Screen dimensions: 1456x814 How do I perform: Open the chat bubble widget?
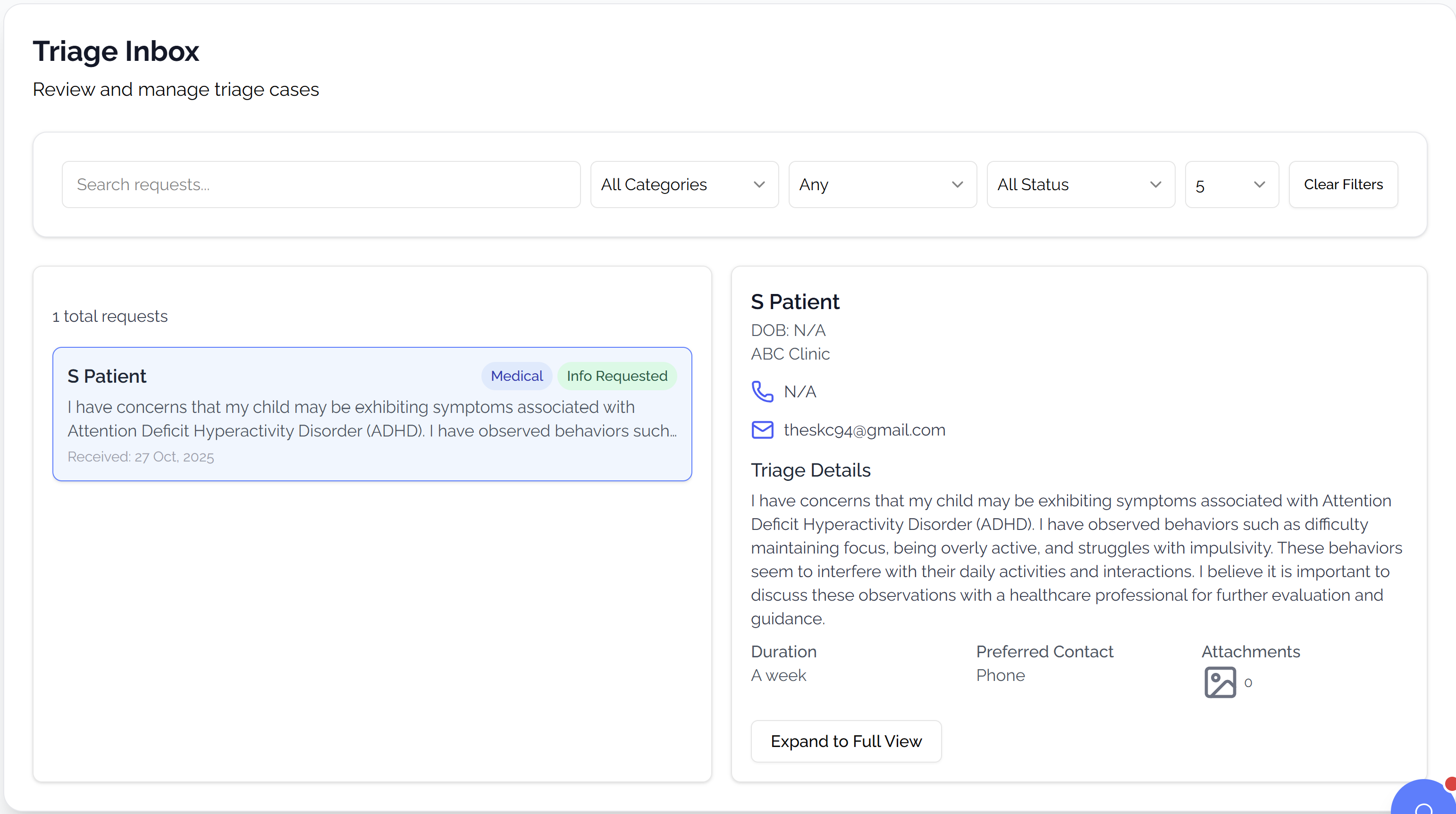click(x=1424, y=803)
